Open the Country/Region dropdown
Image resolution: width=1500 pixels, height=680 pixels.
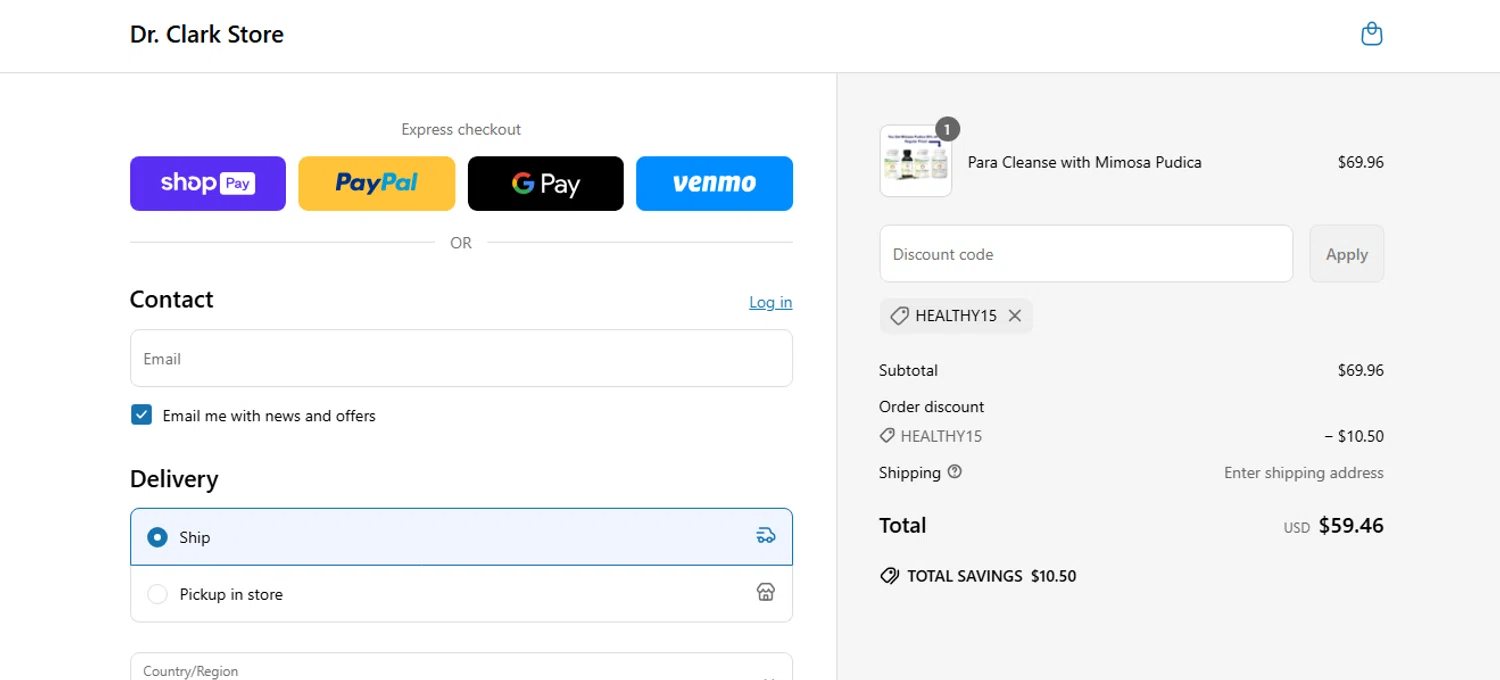coord(461,668)
